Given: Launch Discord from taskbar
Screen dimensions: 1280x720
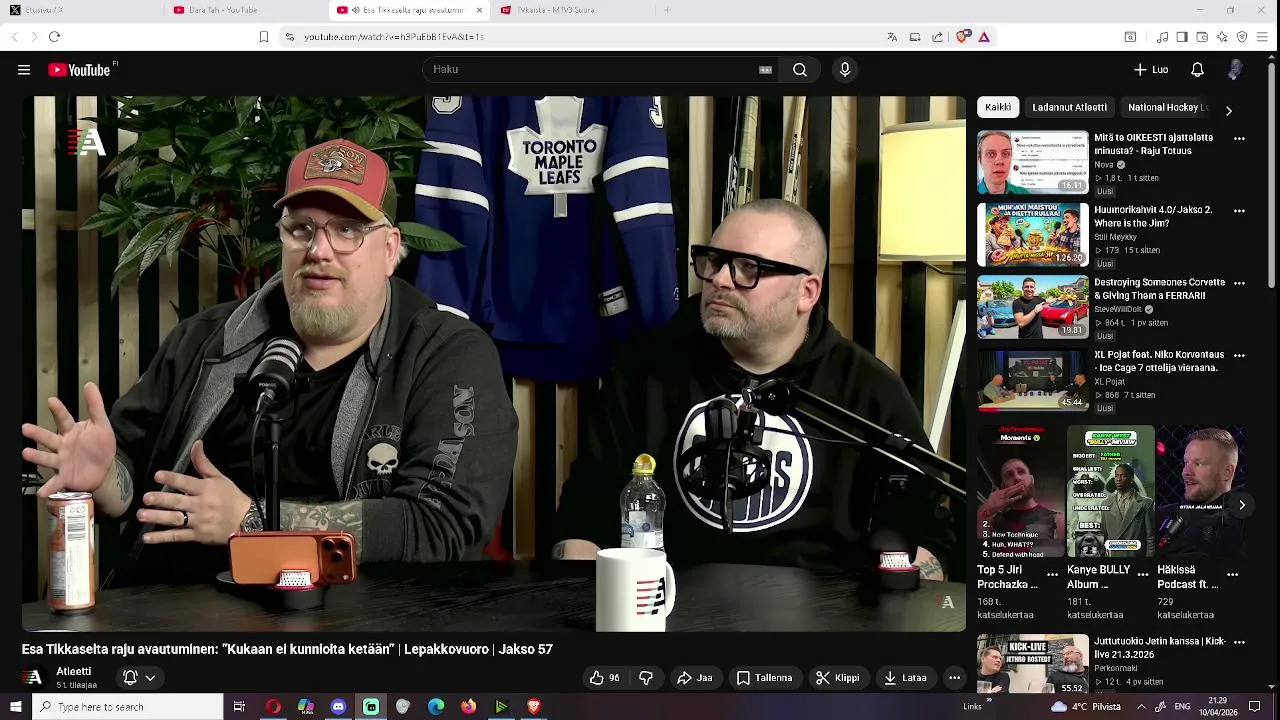Looking at the screenshot, I should coord(338,707).
